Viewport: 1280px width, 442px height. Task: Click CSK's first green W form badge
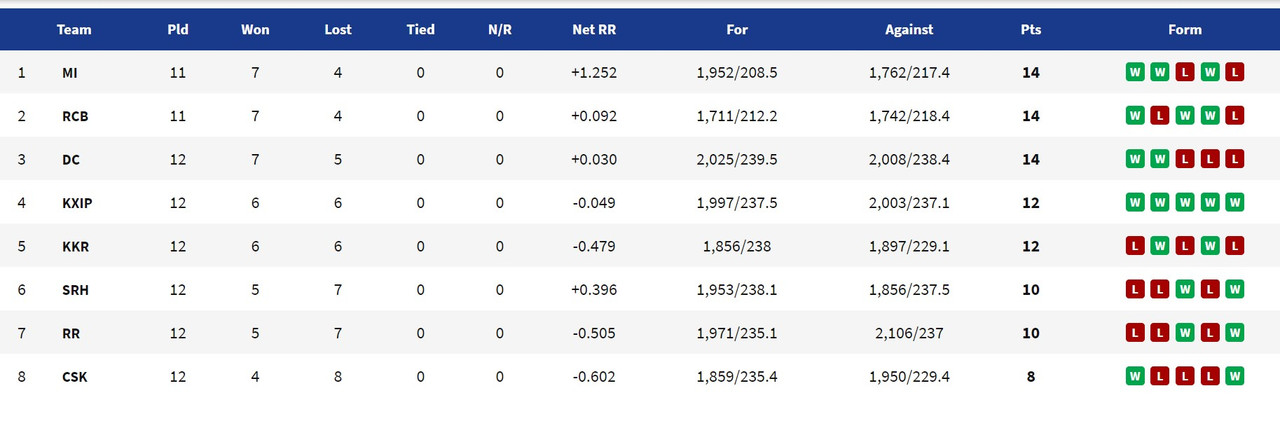pyautogui.click(x=1135, y=377)
